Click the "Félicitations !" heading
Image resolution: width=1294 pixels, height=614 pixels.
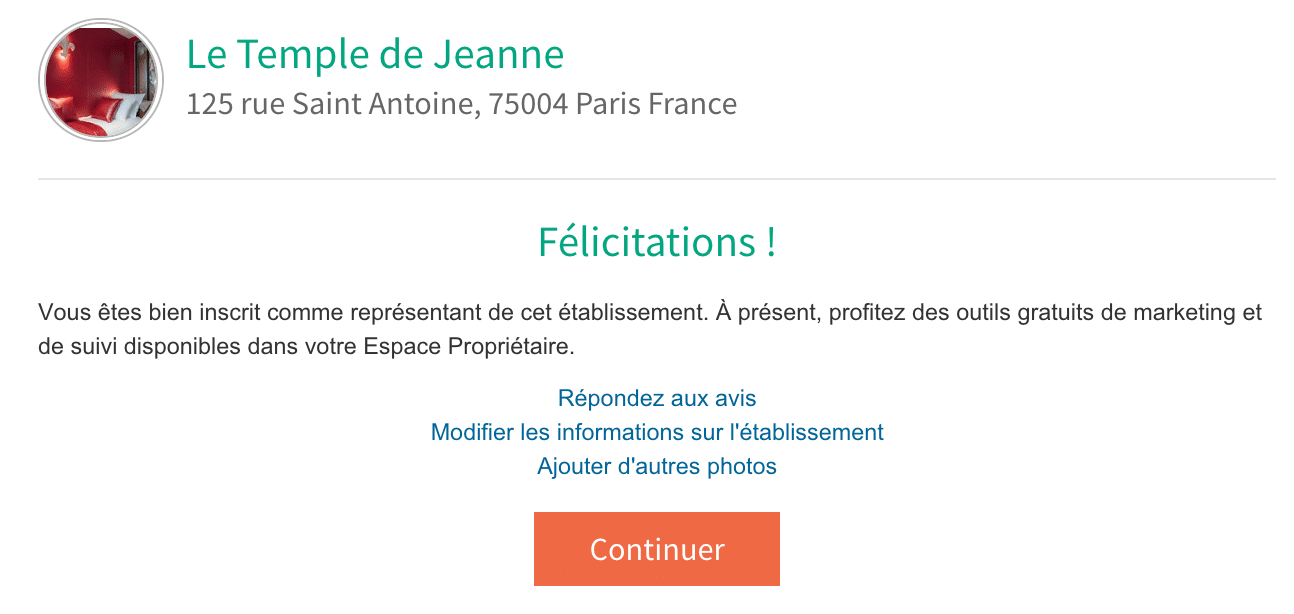656,243
